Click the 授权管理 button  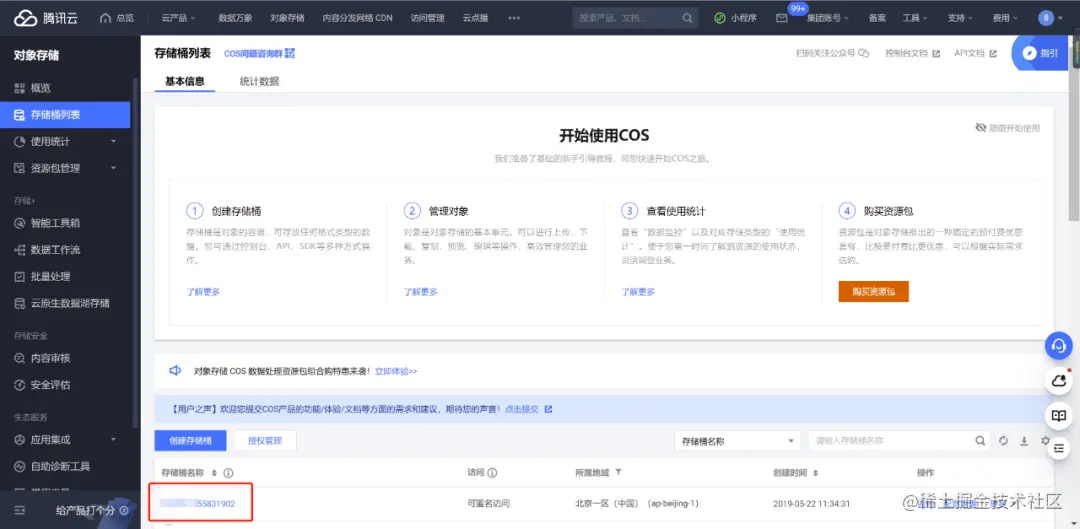point(265,441)
